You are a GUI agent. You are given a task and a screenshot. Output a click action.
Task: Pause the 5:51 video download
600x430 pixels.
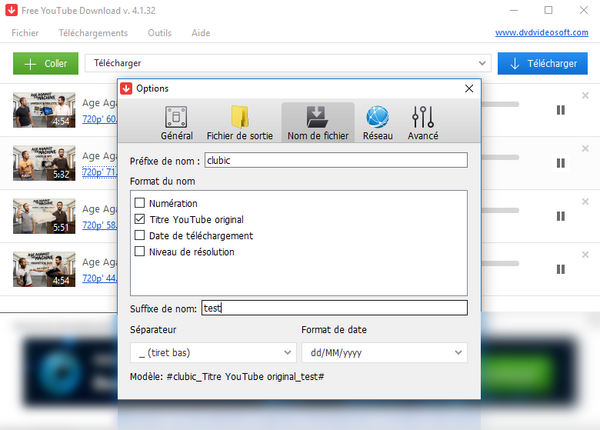point(561,217)
